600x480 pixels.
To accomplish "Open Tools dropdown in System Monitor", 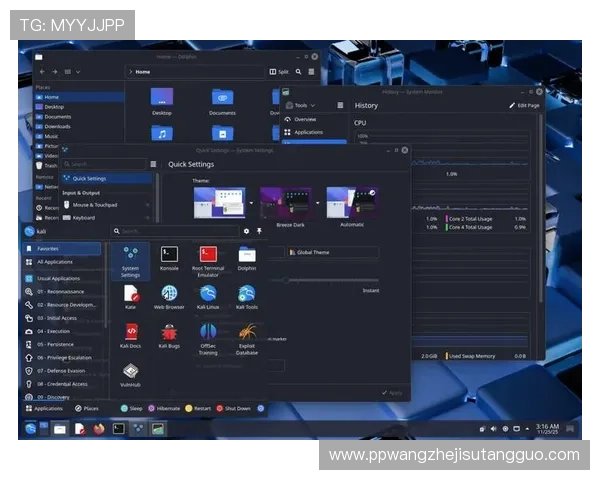I will pyautogui.click(x=300, y=105).
